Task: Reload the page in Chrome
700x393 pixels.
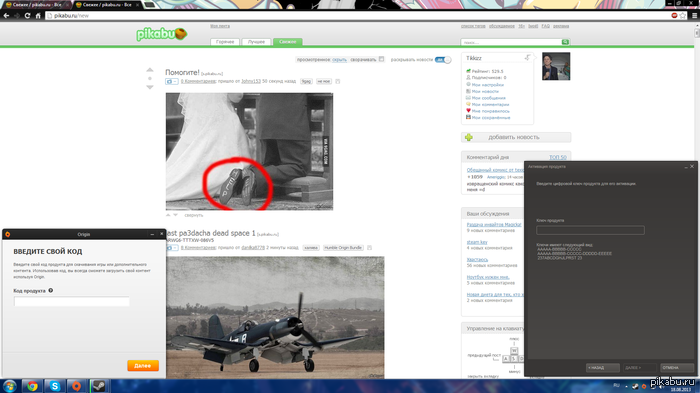Action: (x=27, y=16)
